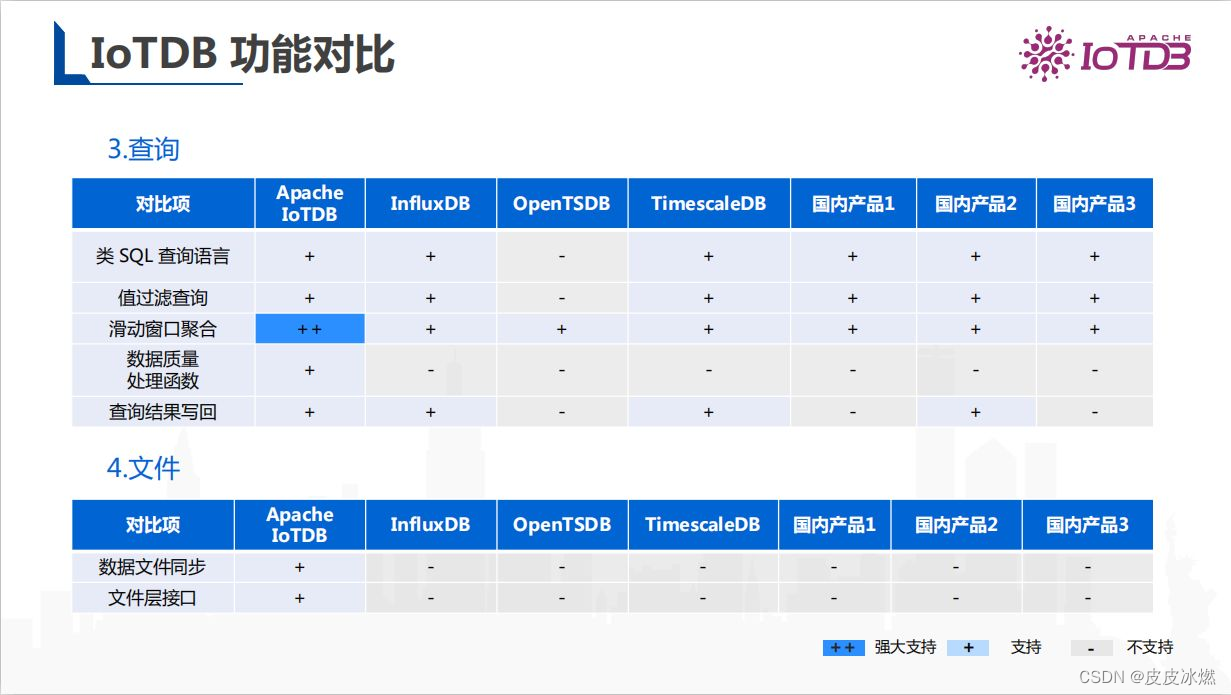Click 国内产品2 '+' cell in 查询结果写回 row
1231x695 pixels.
(976, 412)
